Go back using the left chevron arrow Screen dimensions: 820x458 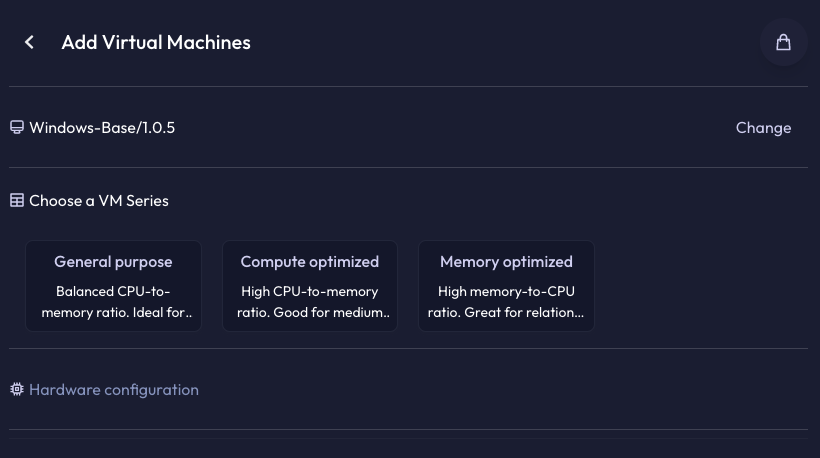pyautogui.click(x=29, y=42)
